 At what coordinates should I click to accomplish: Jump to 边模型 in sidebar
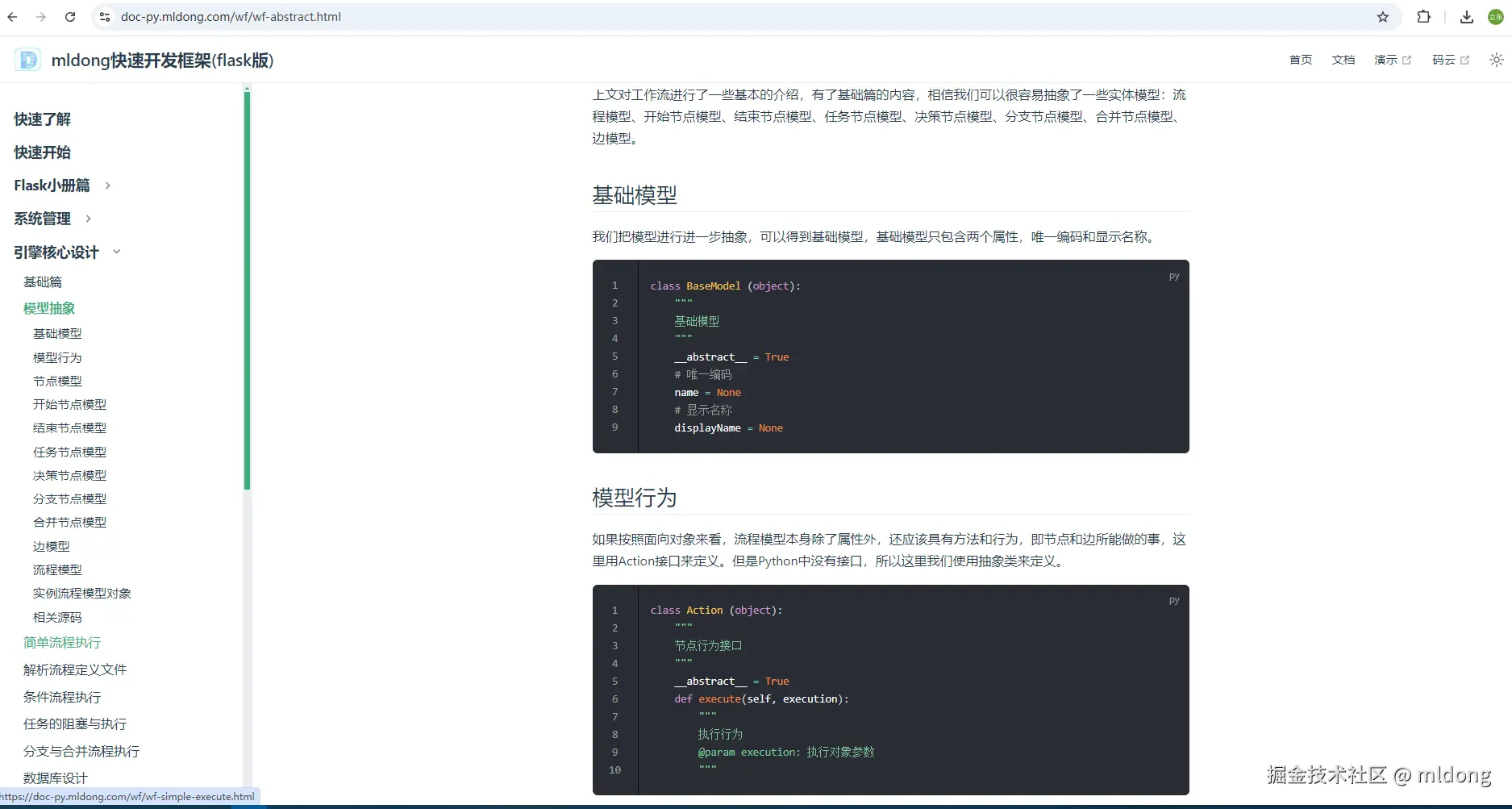click(x=51, y=546)
